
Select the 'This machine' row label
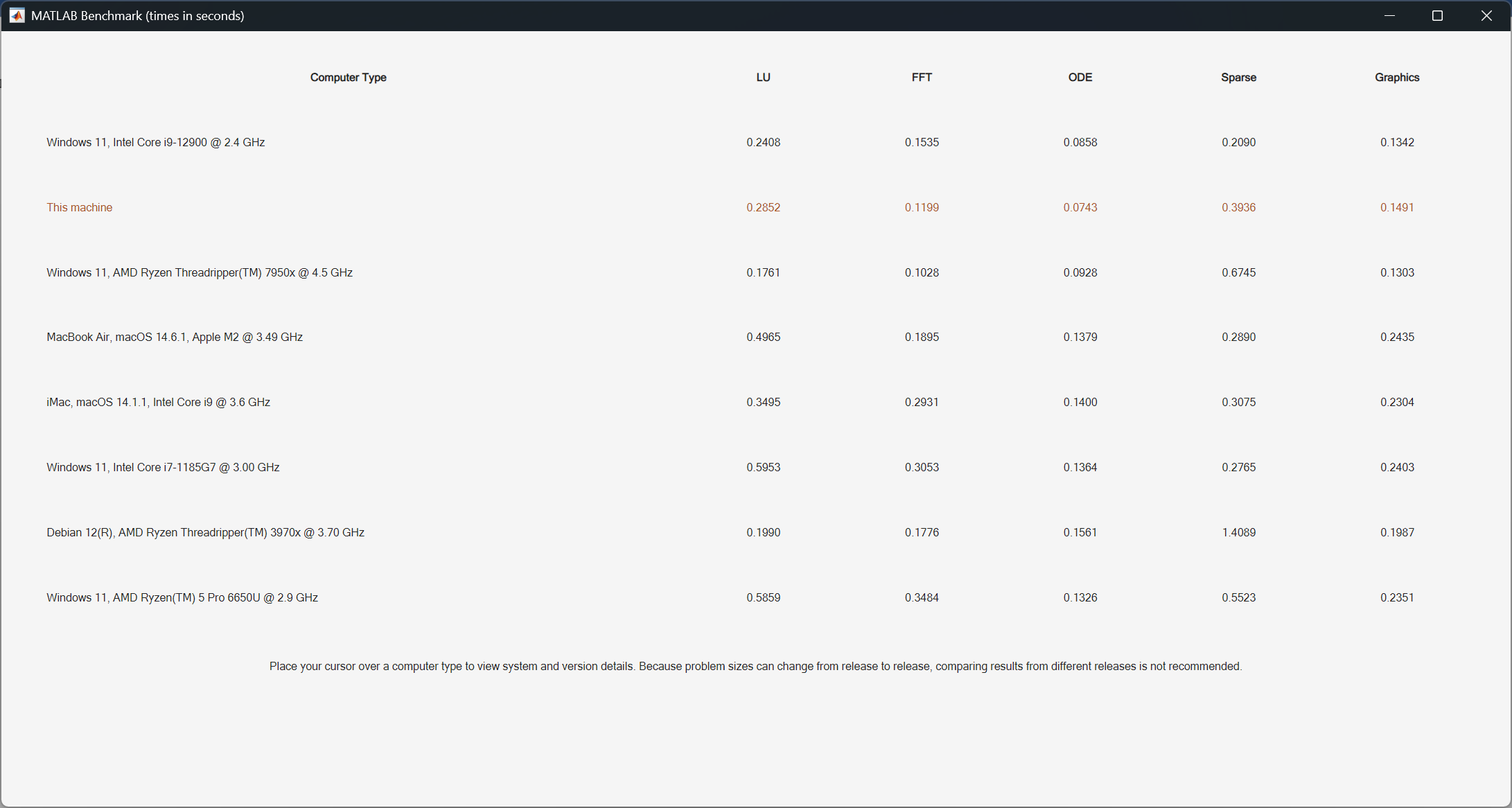click(79, 207)
